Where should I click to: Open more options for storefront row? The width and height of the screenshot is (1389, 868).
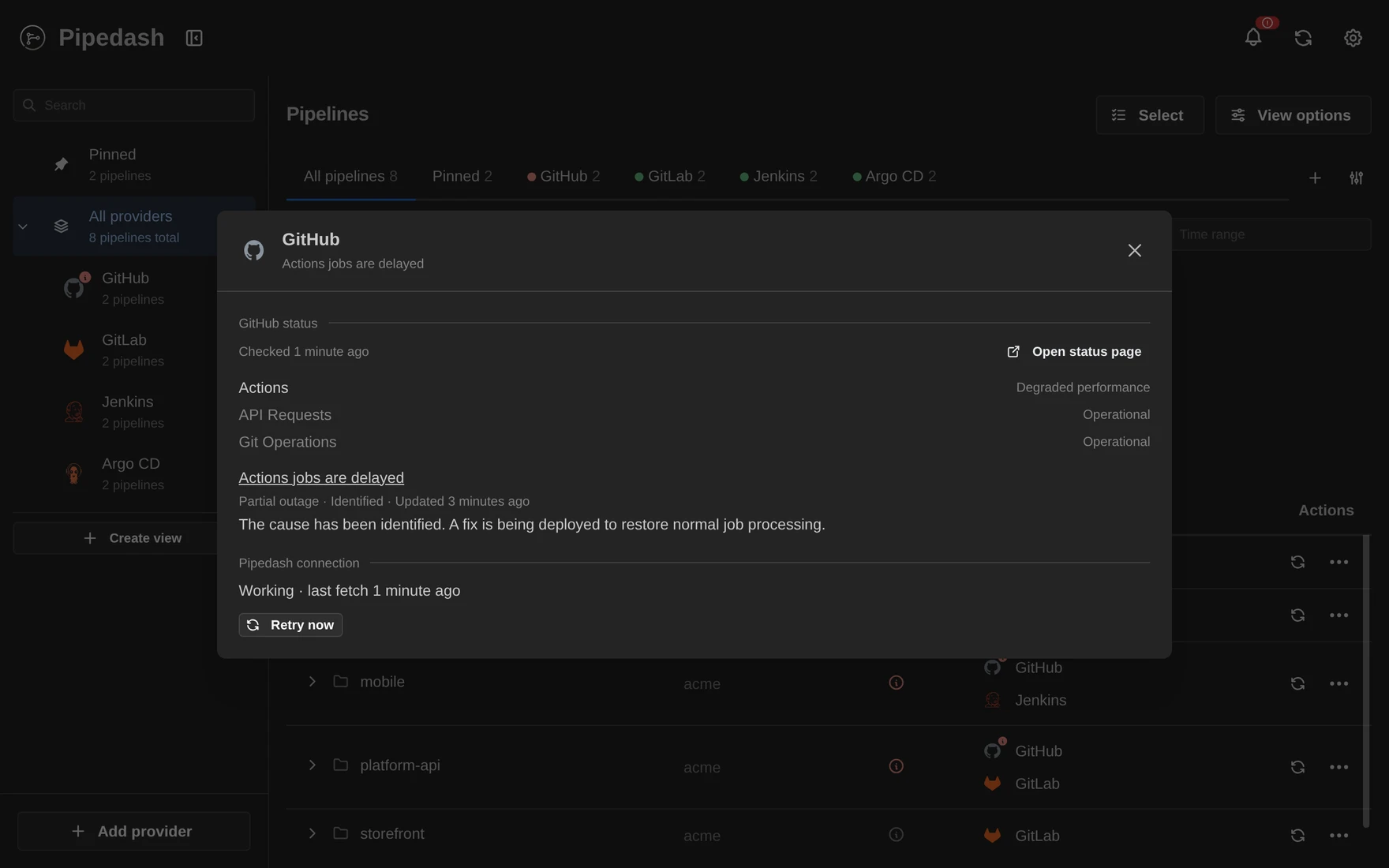[1338, 835]
